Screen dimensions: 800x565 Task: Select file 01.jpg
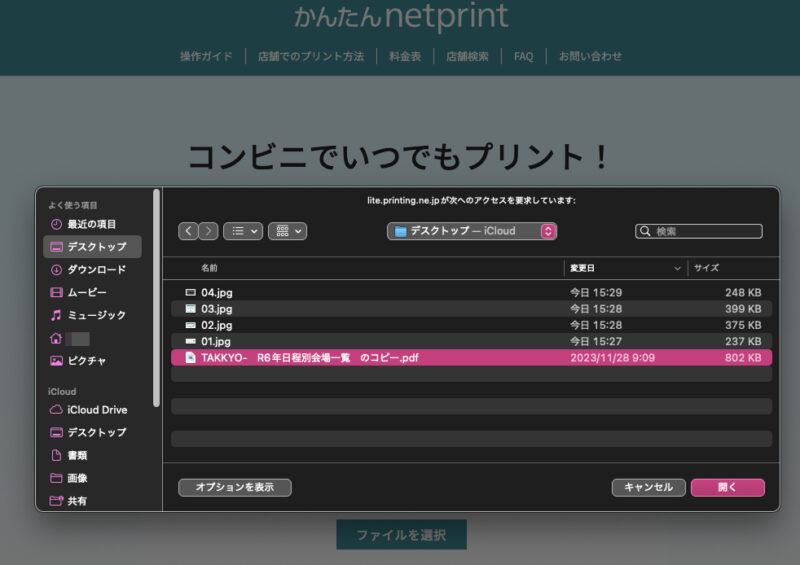click(x=471, y=341)
